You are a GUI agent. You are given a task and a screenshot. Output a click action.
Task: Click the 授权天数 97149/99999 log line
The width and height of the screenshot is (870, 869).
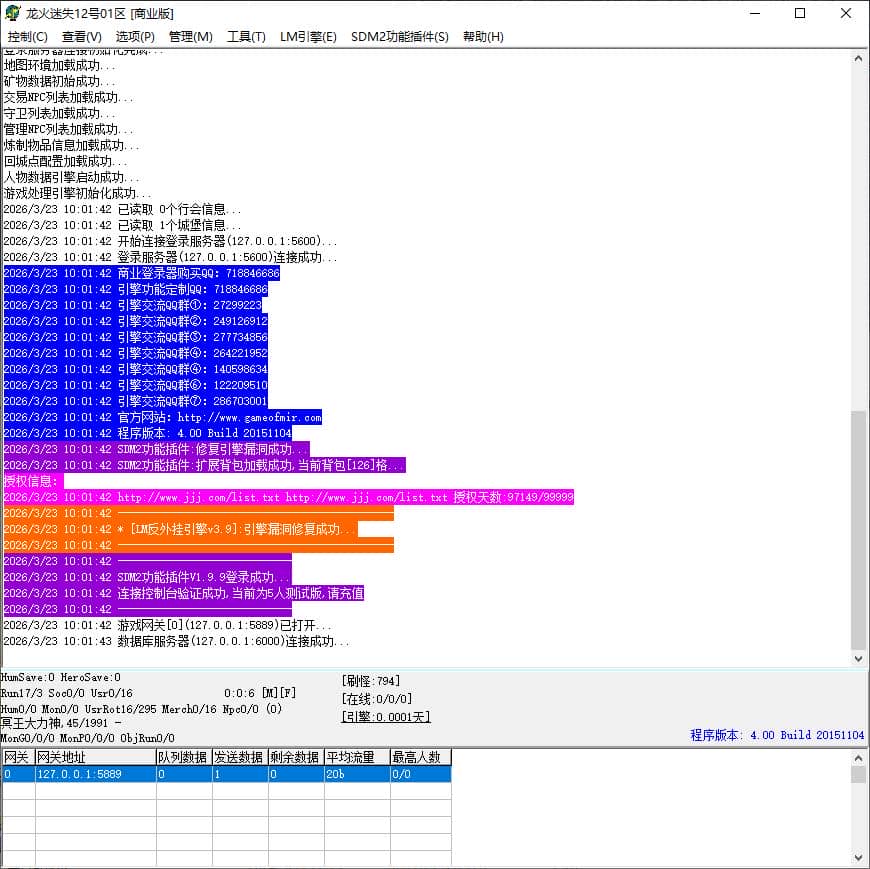point(289,497)
